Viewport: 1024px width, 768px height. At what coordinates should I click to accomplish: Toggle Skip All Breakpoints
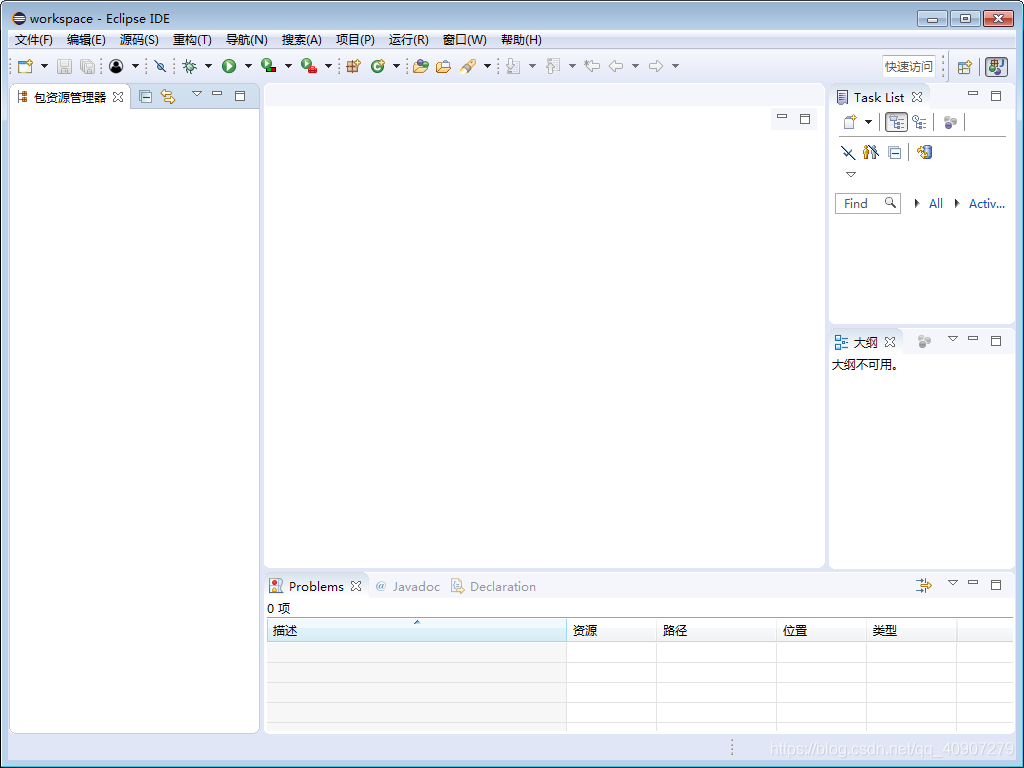click(160, 66)
